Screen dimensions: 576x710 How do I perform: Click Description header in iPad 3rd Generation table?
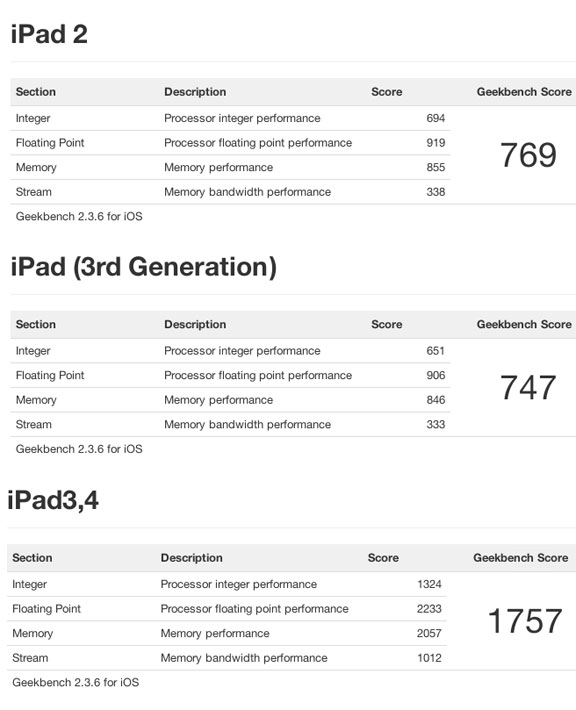pyautogui.click(x=195, y=325)
